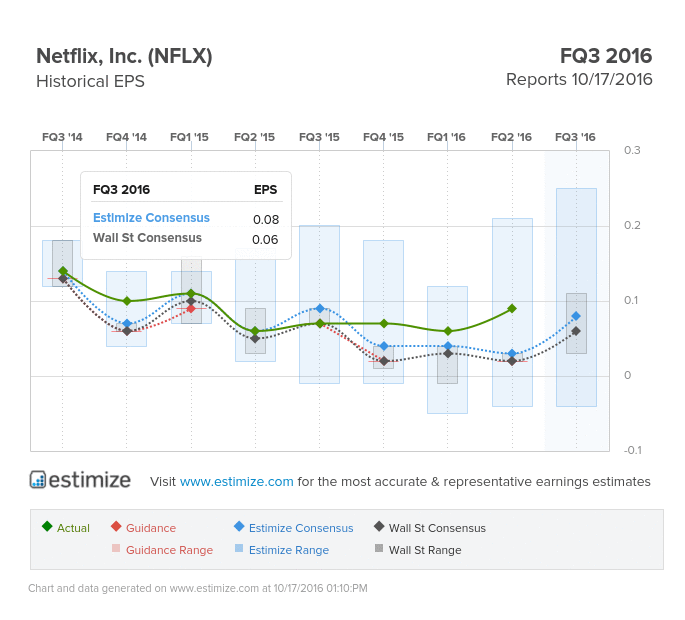Screen dimensions: 685x620
Task: Click the blue Estimize point for FQ3 '15
Action: (x=320, y=308)
